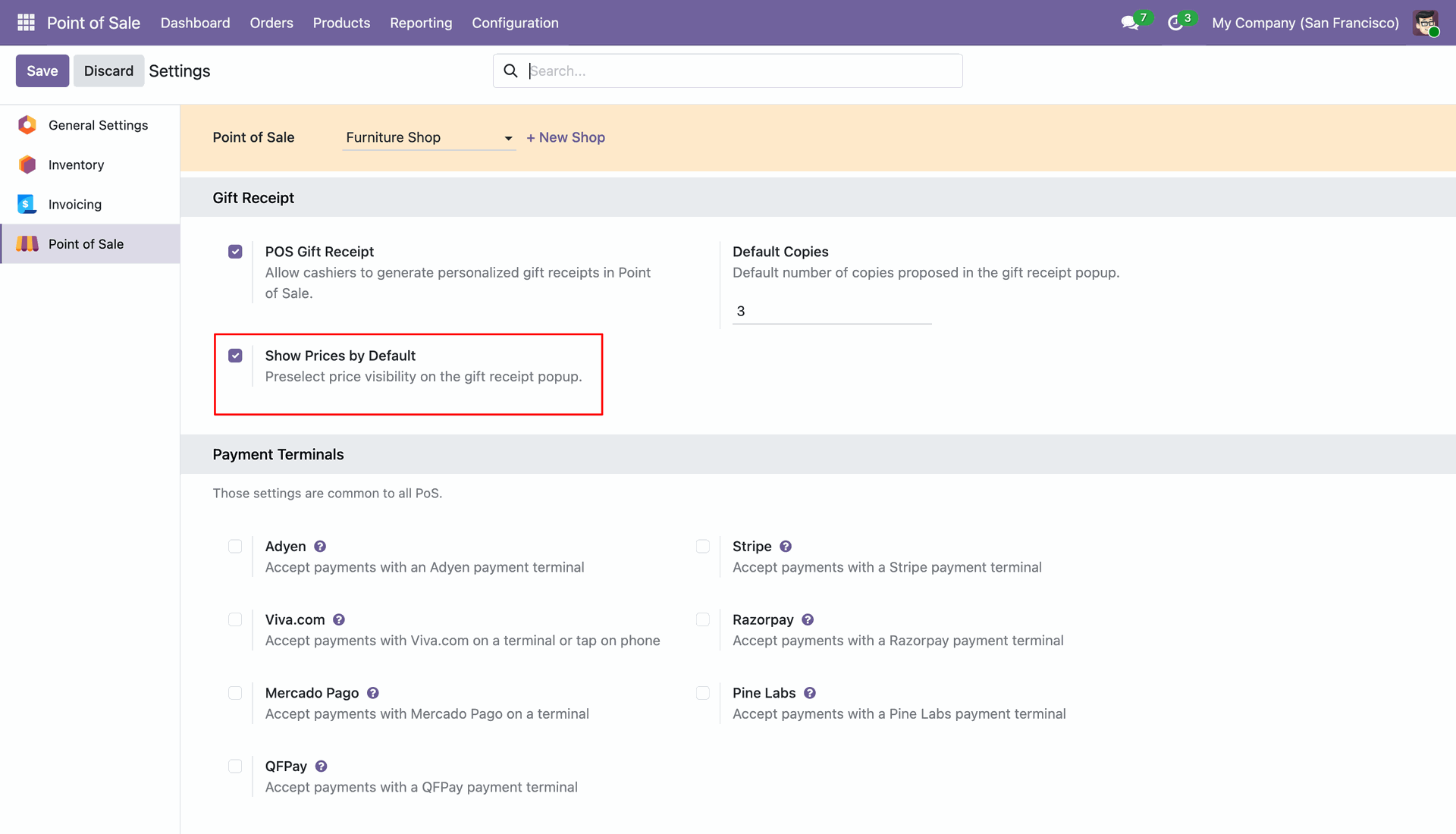Open the Products menu
Viewport: 1456px width, 834px height.
pyautogui.click(x=341, y=23)
